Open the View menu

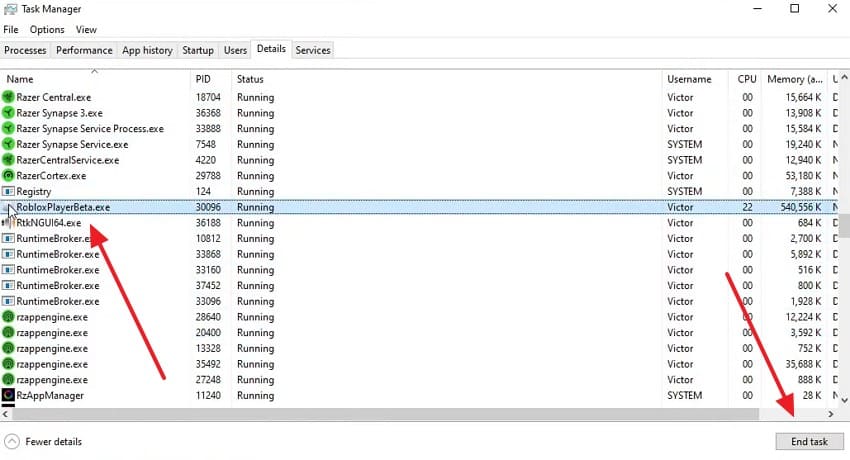[x=86, y=30]
